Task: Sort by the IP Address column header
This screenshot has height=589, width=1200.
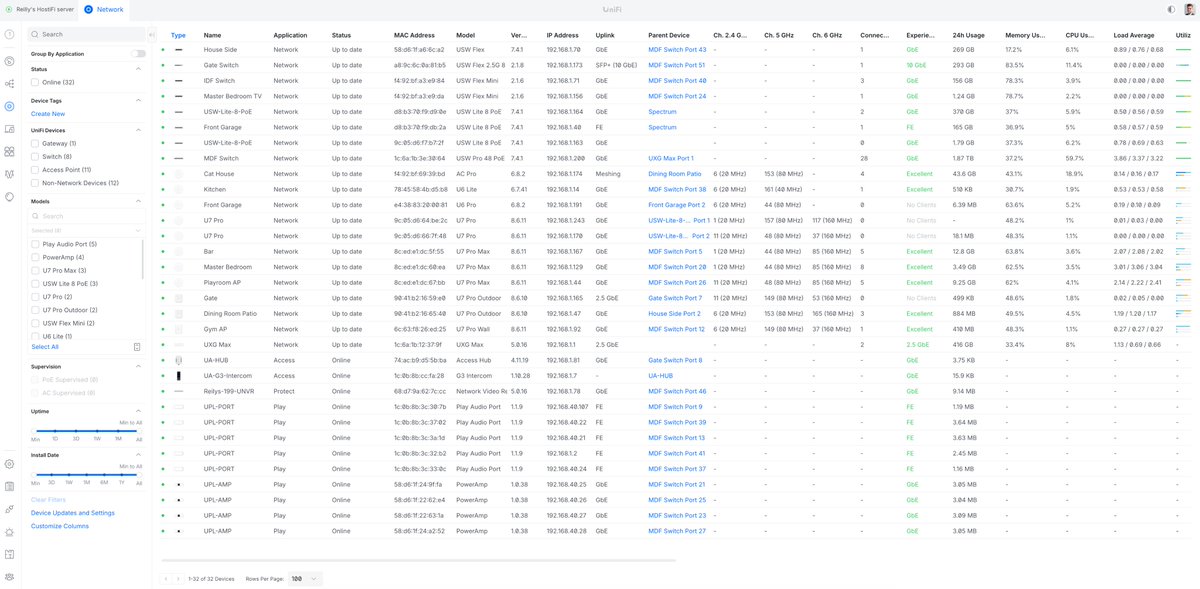Action: tap(562, 34)
